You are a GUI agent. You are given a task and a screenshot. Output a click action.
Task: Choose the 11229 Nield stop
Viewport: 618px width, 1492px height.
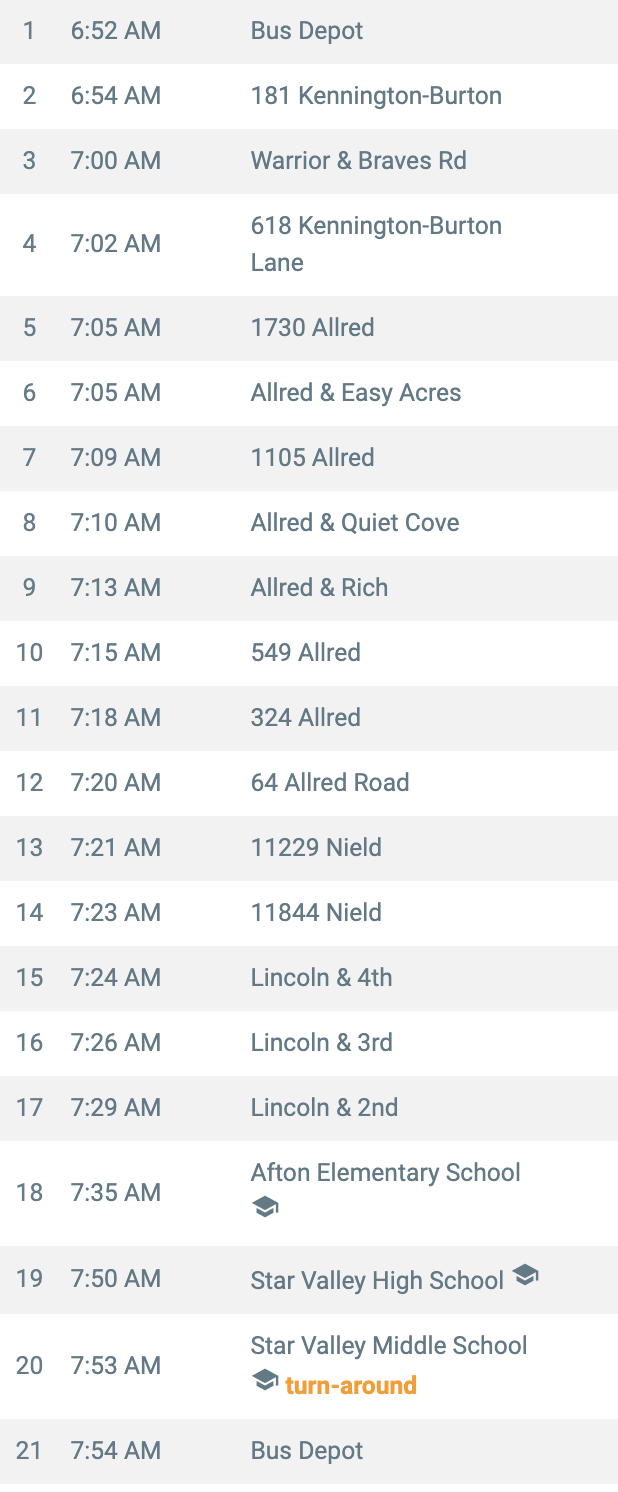[x=309, y=848]
